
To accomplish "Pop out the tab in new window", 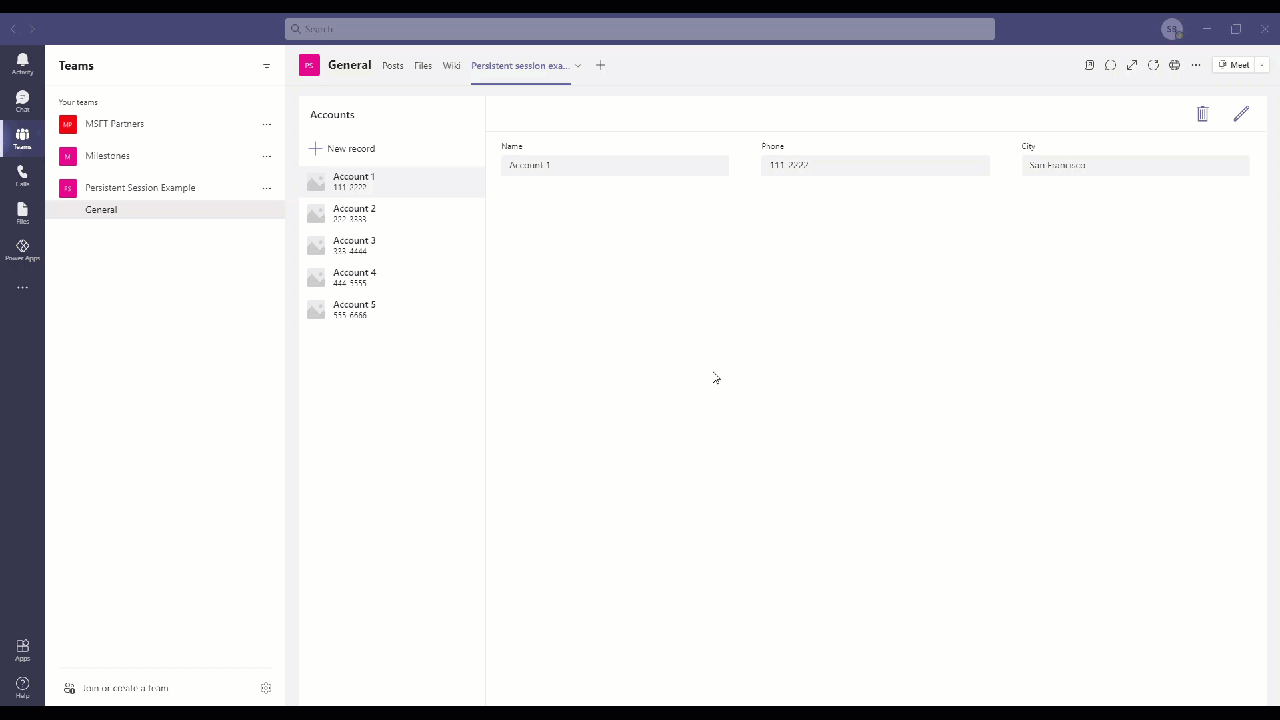I will [1090, 65].
